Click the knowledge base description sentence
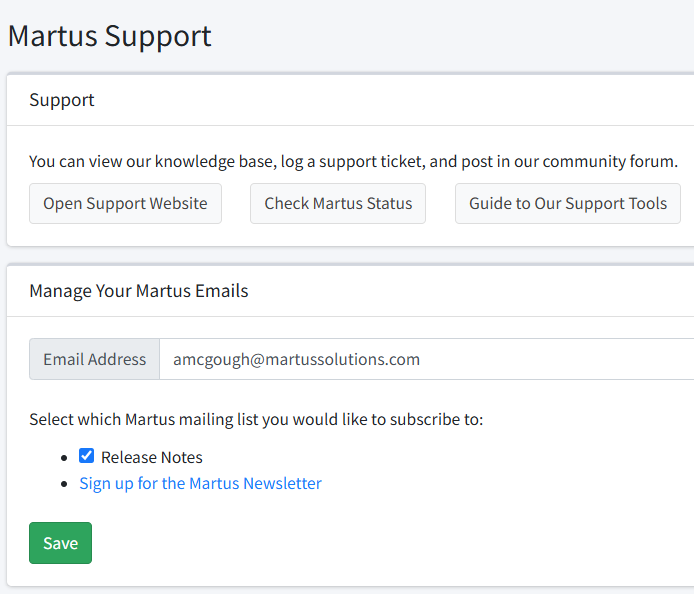 click(353, 162)
